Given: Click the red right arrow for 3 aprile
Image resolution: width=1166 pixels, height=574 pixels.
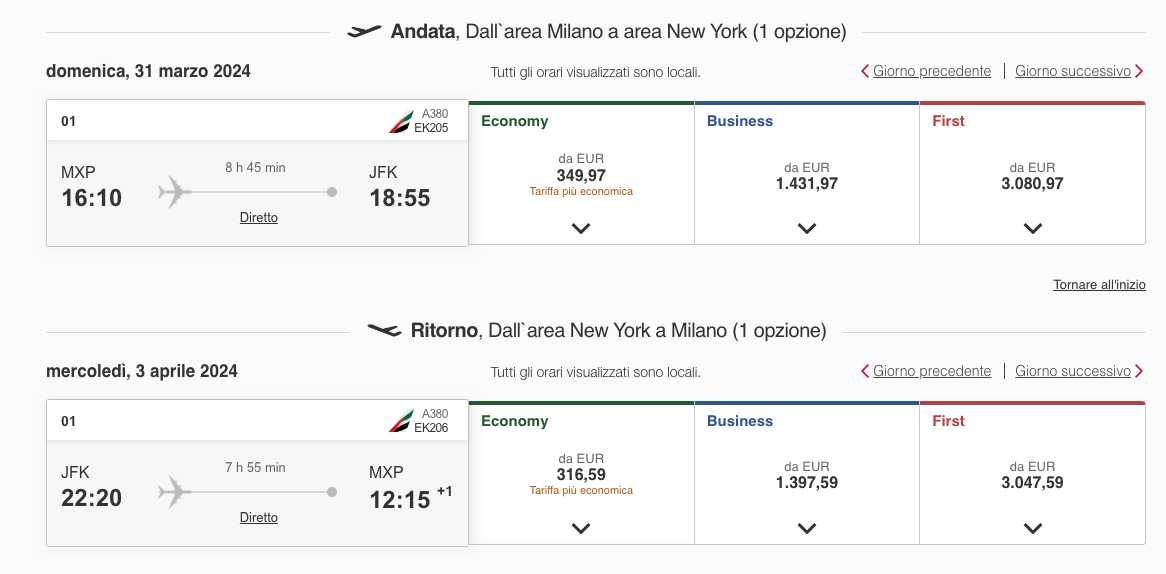Looking at the screenshot, I should [x=1138, y=371].
